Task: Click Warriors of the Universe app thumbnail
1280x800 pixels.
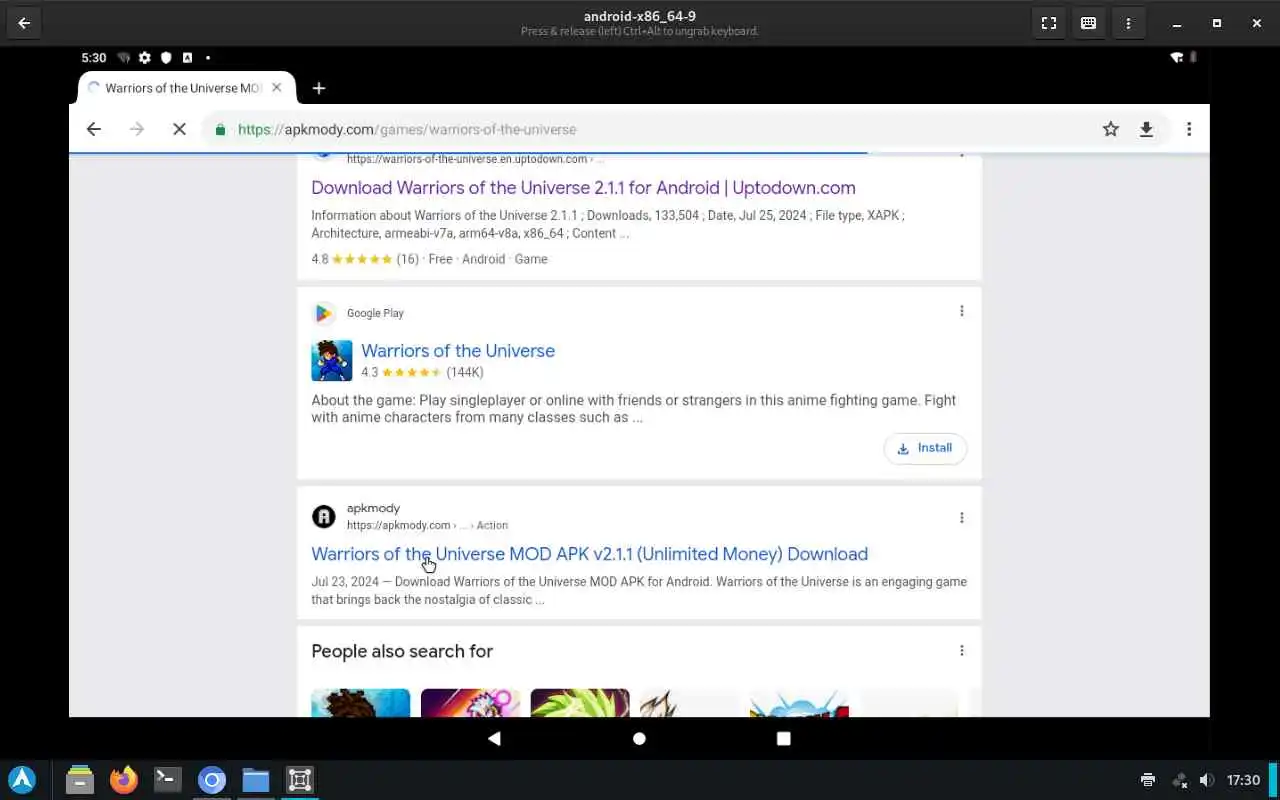Action: point(331,361)
